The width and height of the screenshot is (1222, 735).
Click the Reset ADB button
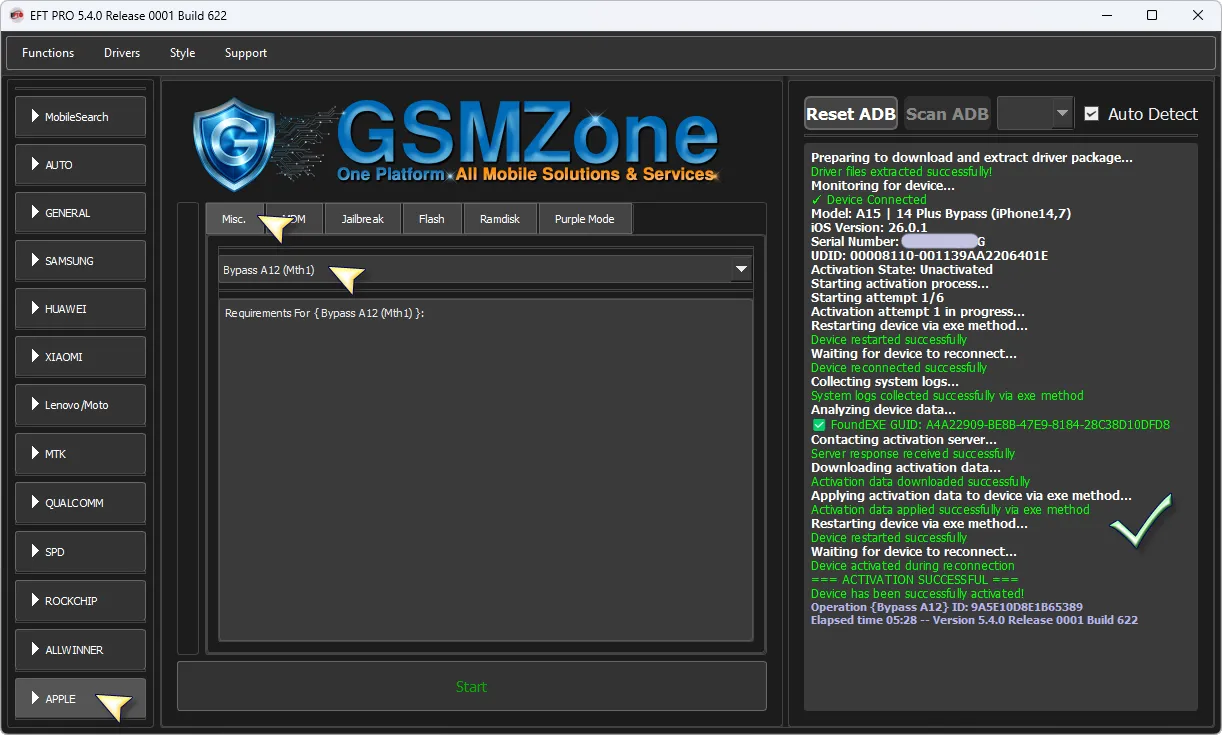click(x=850, y=114)
